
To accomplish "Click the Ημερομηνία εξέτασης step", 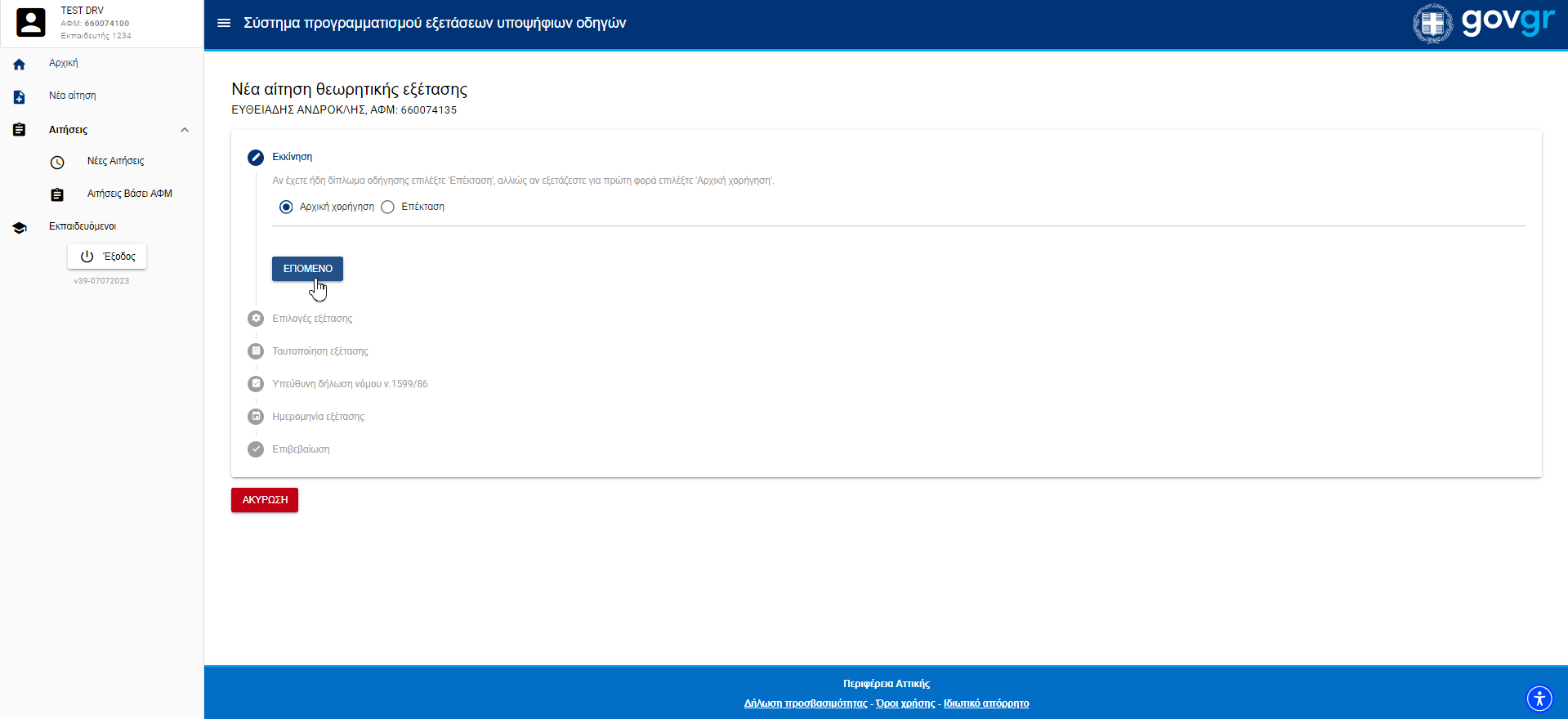I will point(318,417).
